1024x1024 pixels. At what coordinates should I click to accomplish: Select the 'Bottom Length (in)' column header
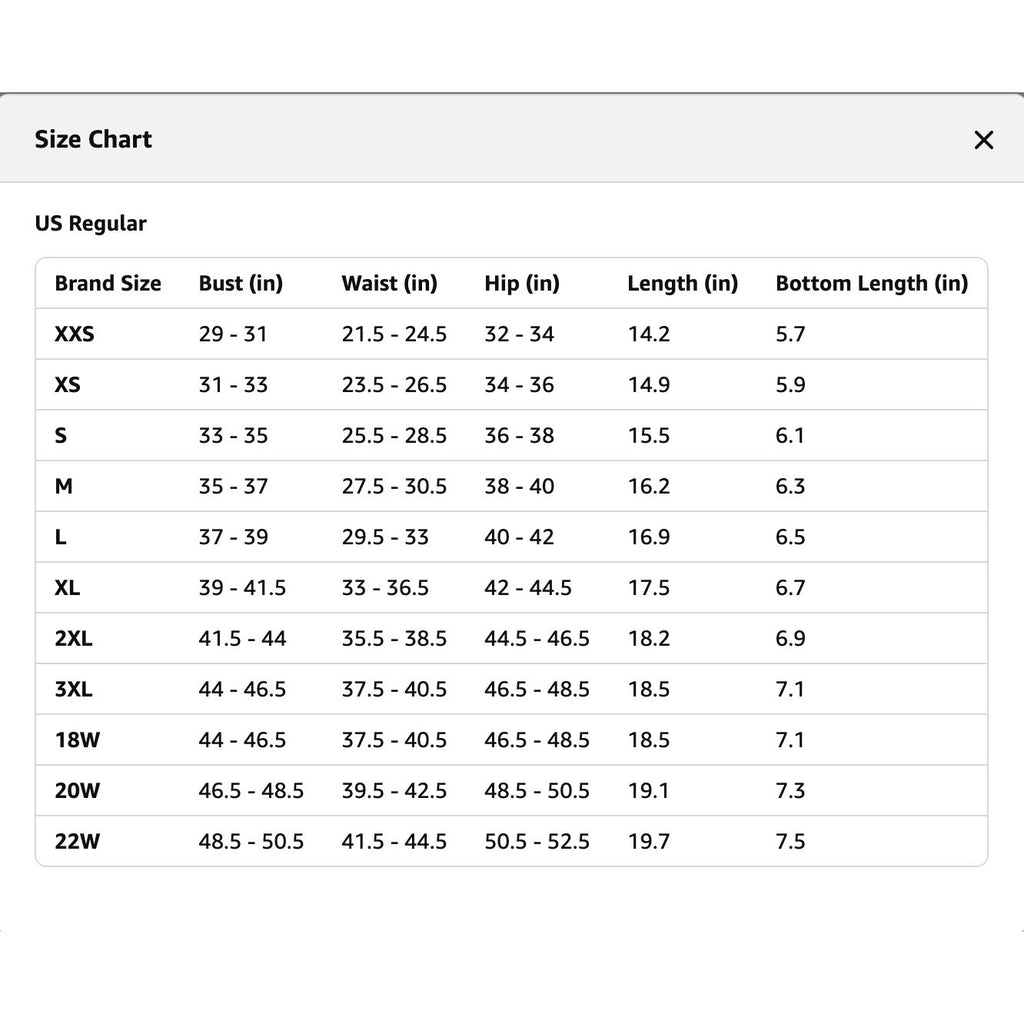click(872, 283)
